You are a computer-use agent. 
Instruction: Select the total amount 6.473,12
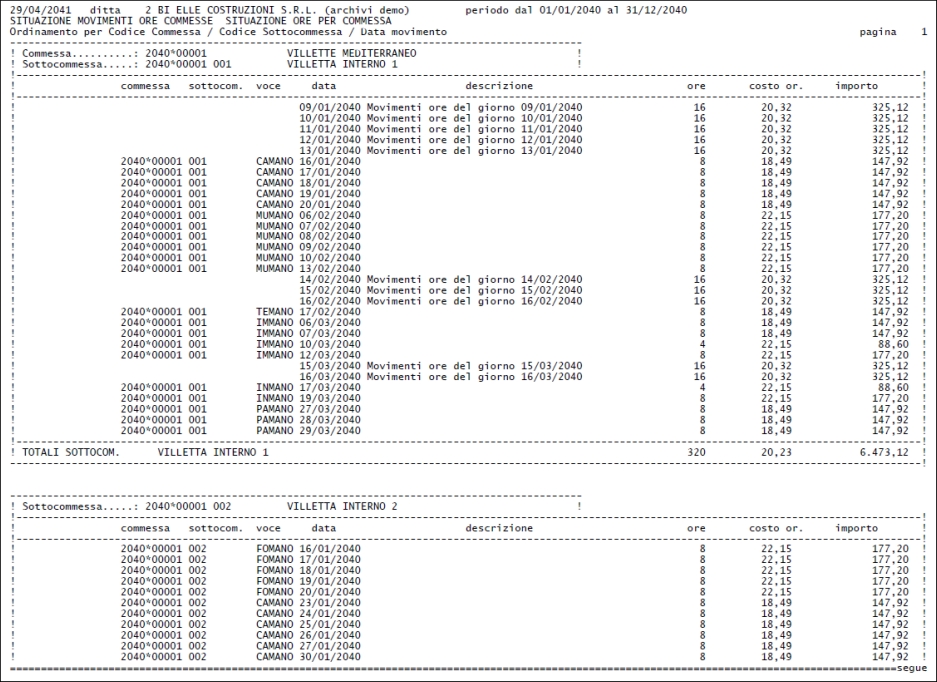(x=884, y=452)
